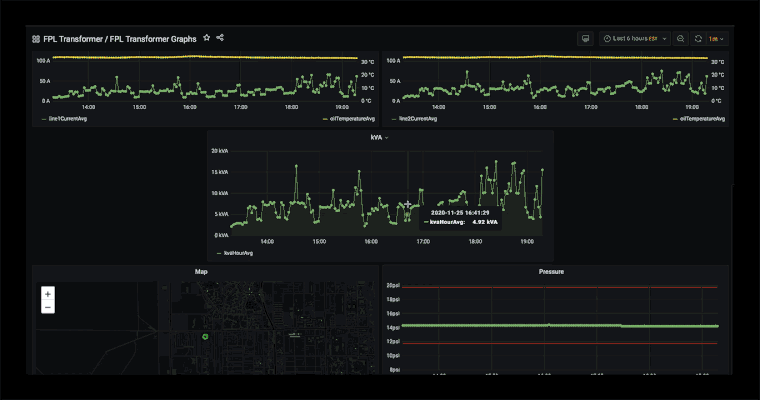This screenshot has height=400, width=760.
Task: Open the refresh interval dropdown
Action: [716, 39]
